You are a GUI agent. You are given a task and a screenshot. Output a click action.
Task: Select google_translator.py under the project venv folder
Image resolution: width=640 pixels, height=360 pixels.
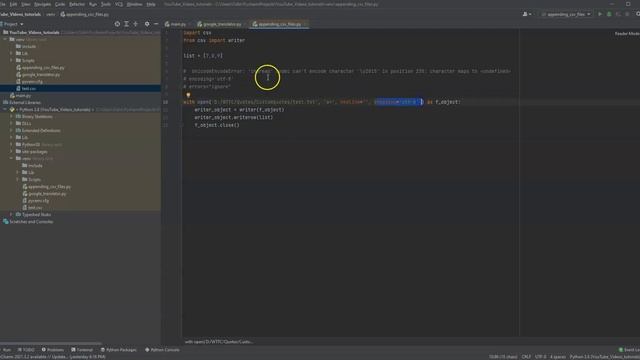point(38,75)
